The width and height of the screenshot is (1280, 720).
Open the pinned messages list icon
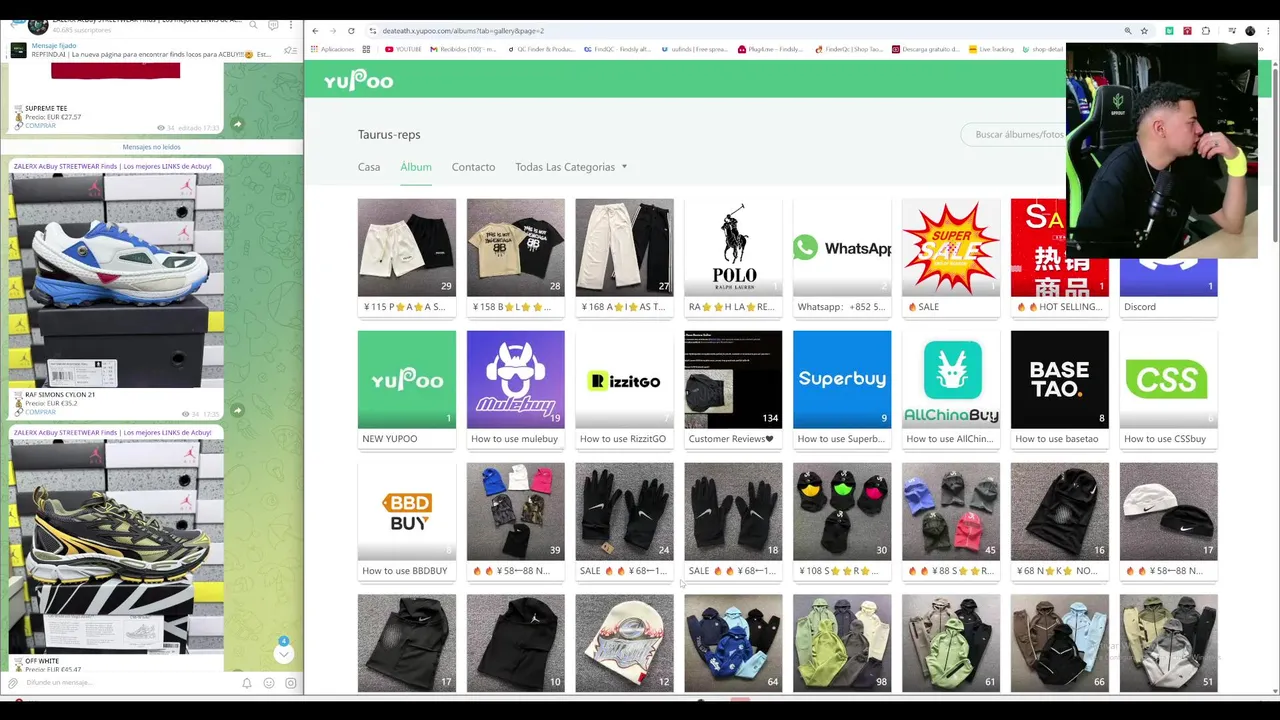[290, 50]
